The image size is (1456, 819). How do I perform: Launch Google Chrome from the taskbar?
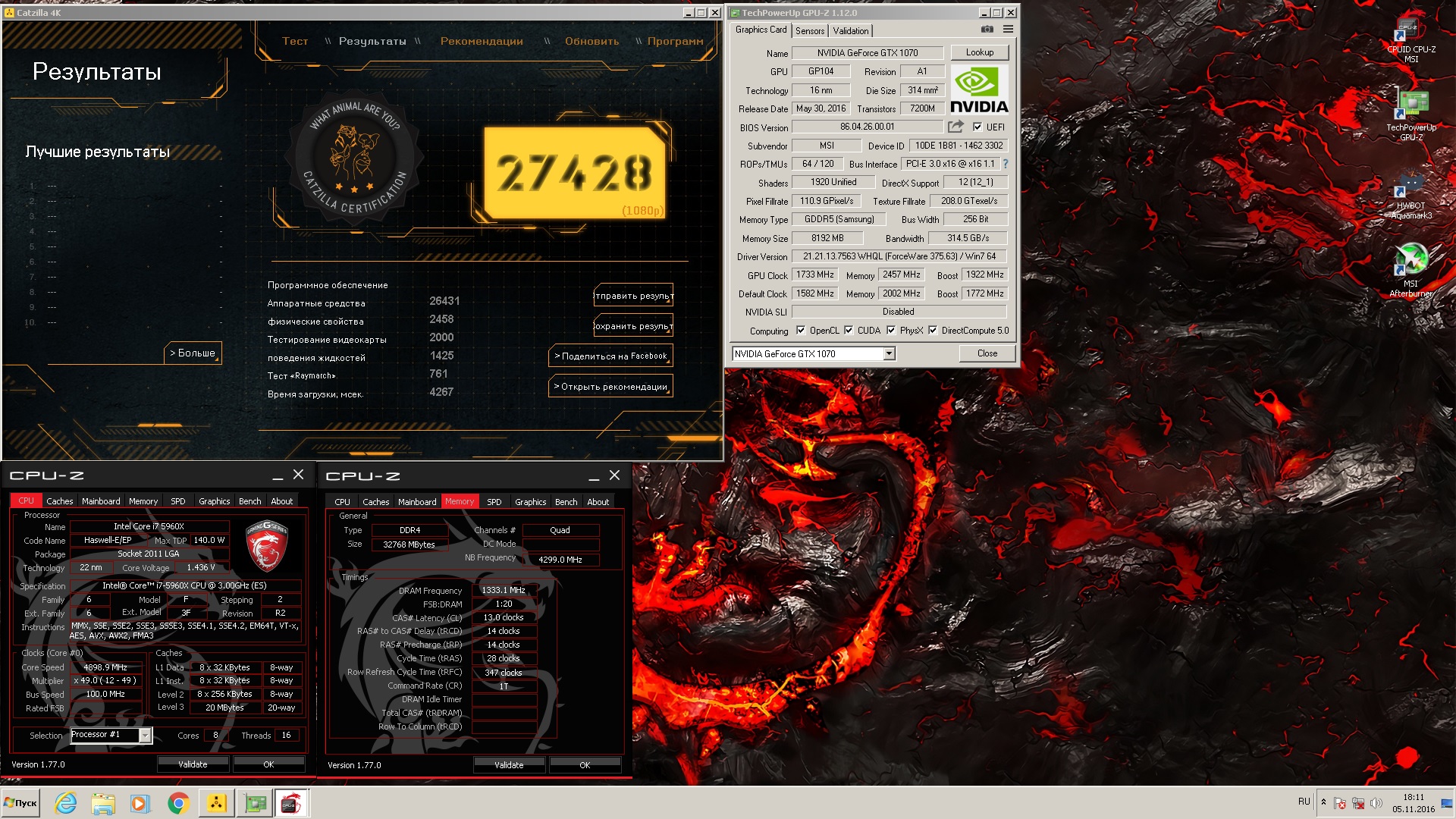178,803
